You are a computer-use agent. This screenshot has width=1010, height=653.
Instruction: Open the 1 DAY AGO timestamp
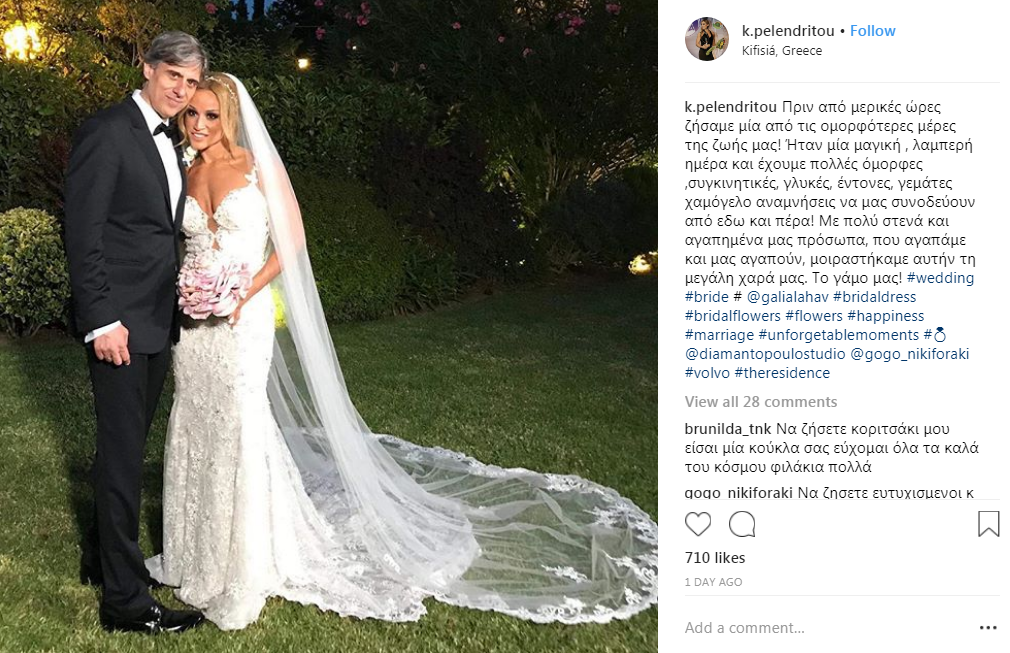click(713, 582)
